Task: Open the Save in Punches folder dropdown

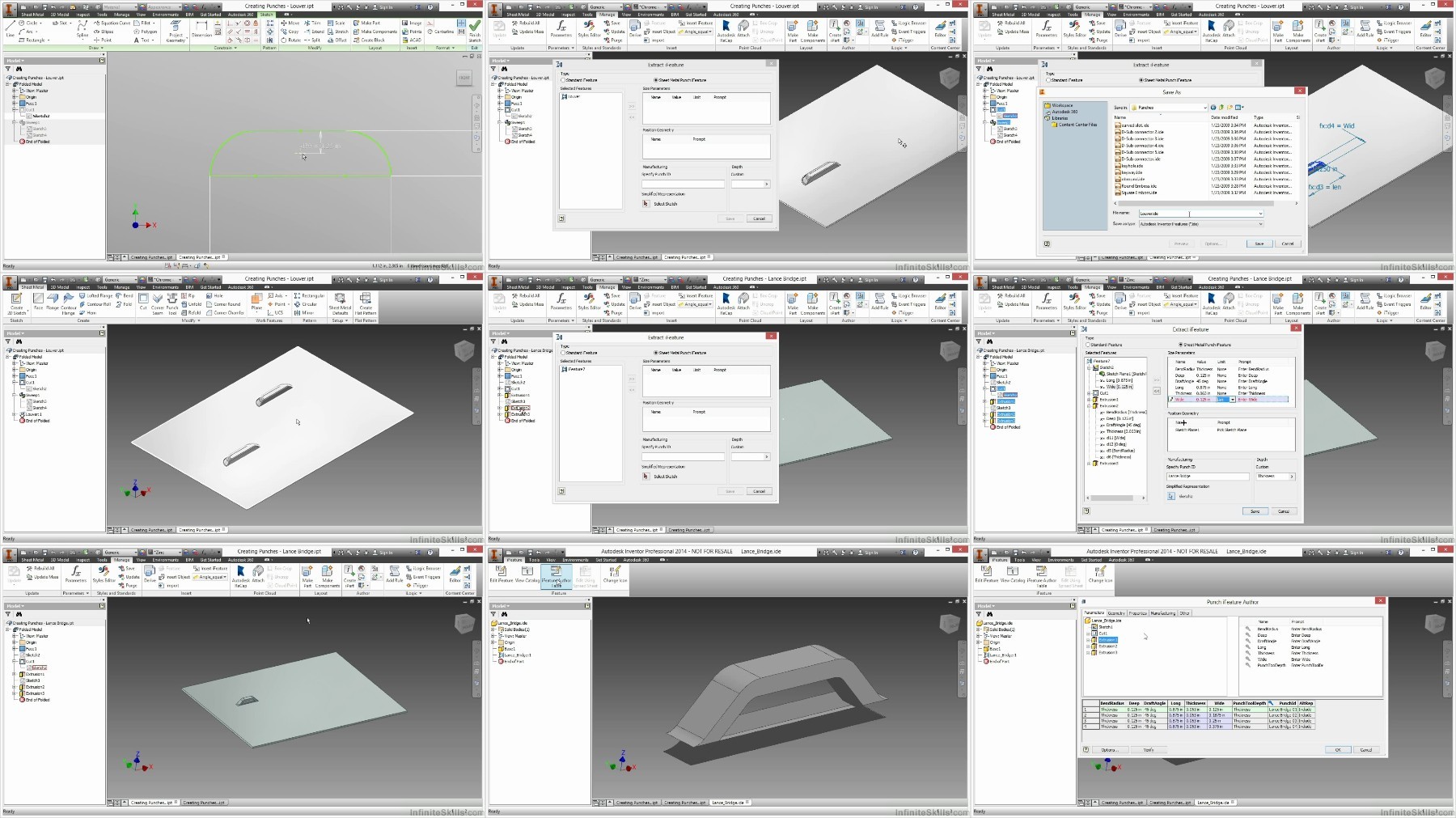Action: [1204, 107]
